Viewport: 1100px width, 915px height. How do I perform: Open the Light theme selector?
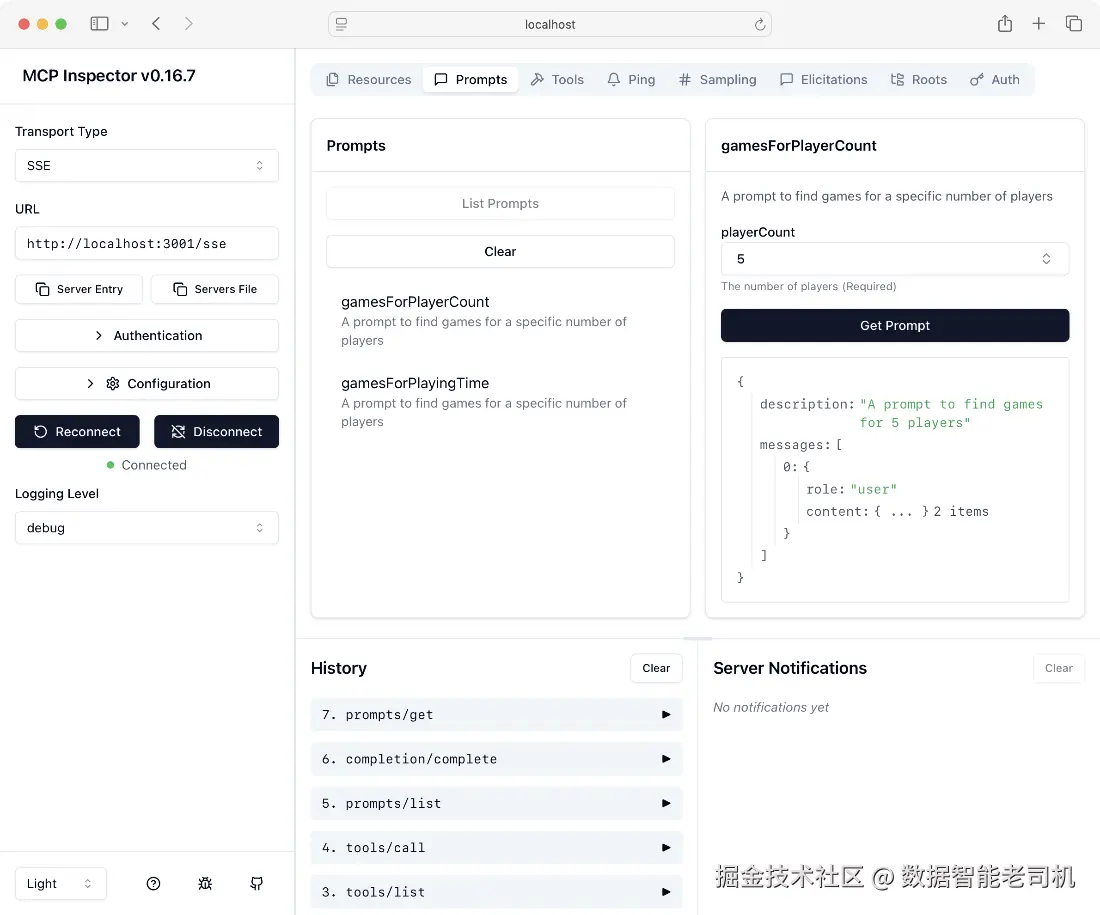60,883
